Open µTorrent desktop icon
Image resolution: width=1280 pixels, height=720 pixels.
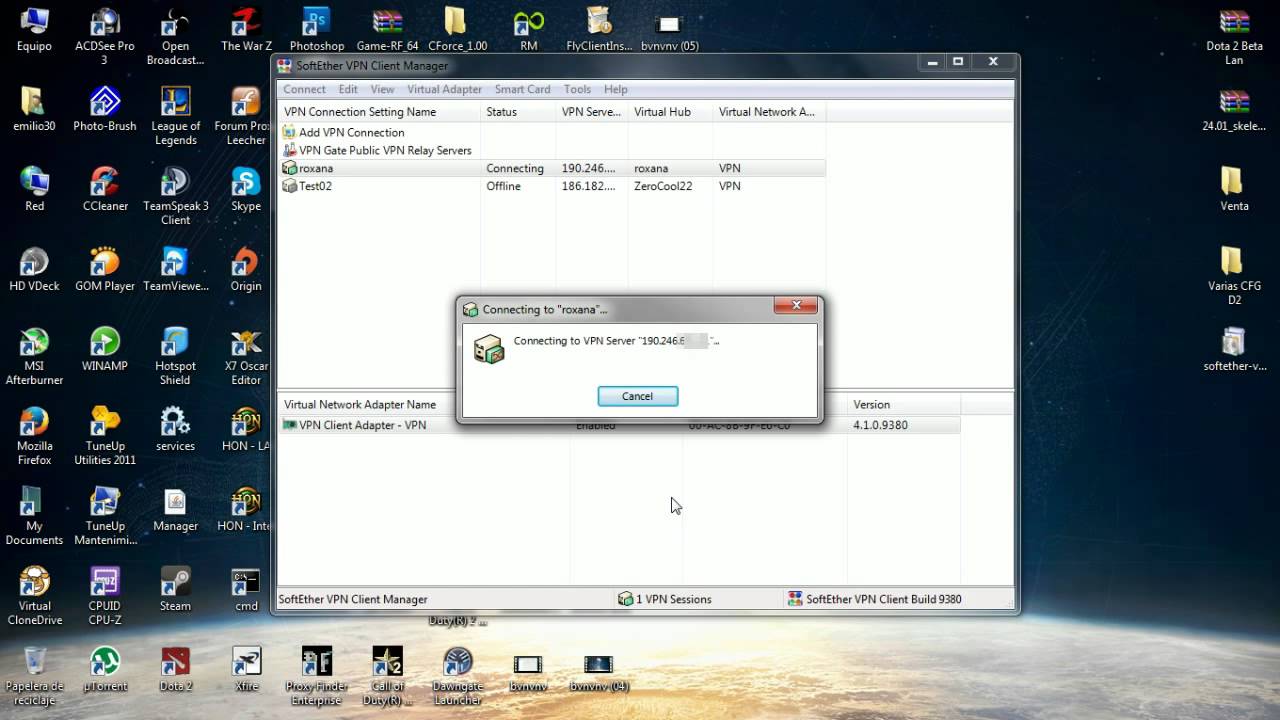tap(105, 670)
